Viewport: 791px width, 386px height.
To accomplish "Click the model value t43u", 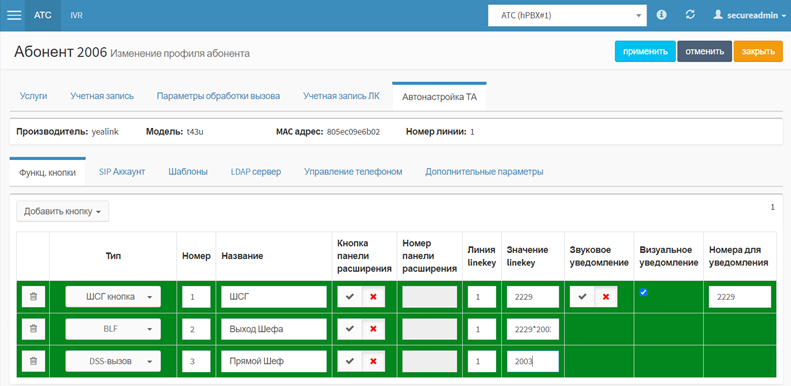I will point(195,132).
